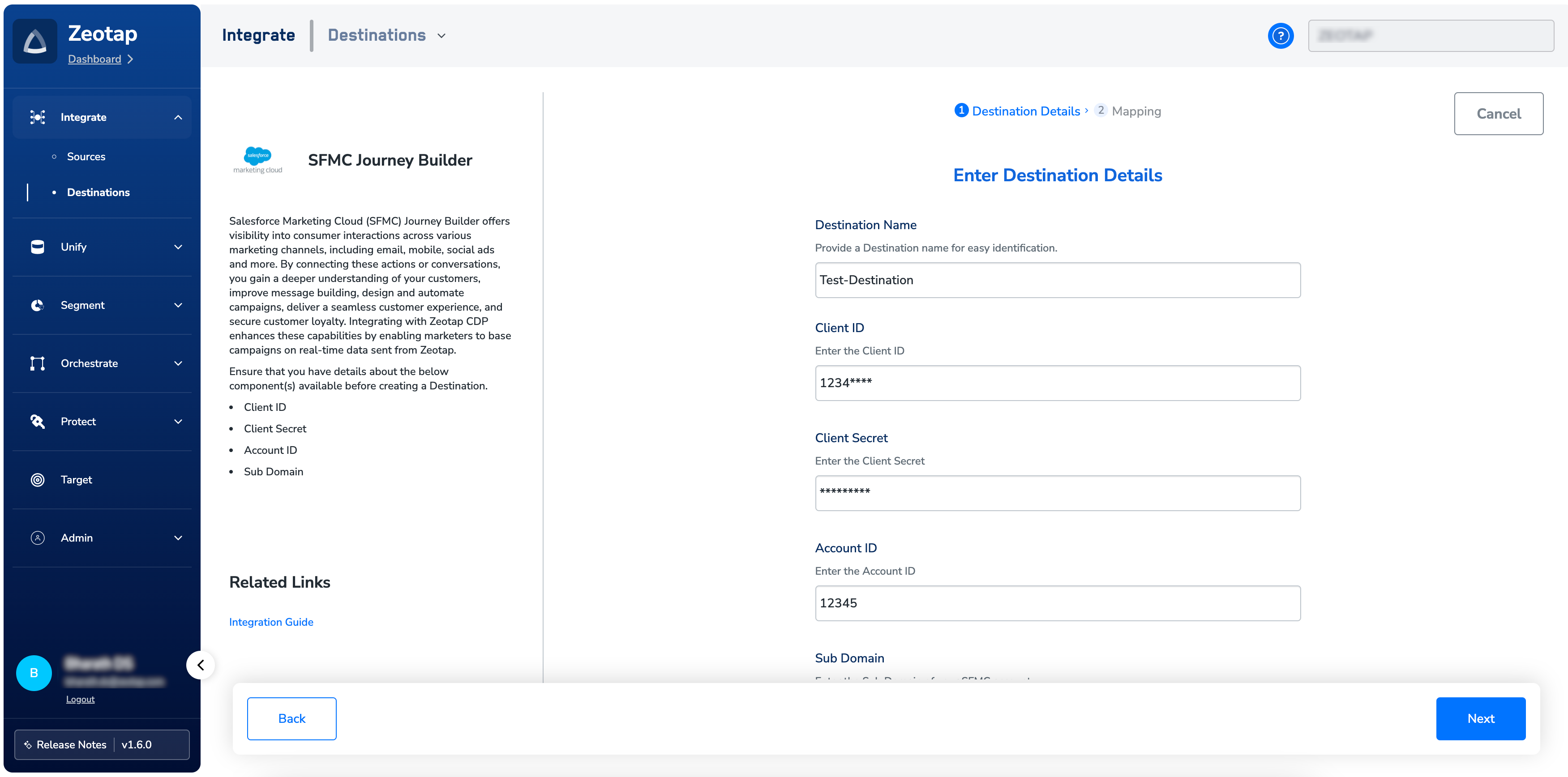Click the Unify database icon
This screenshot has width=1568, height=777.
(x=37, y=247)
